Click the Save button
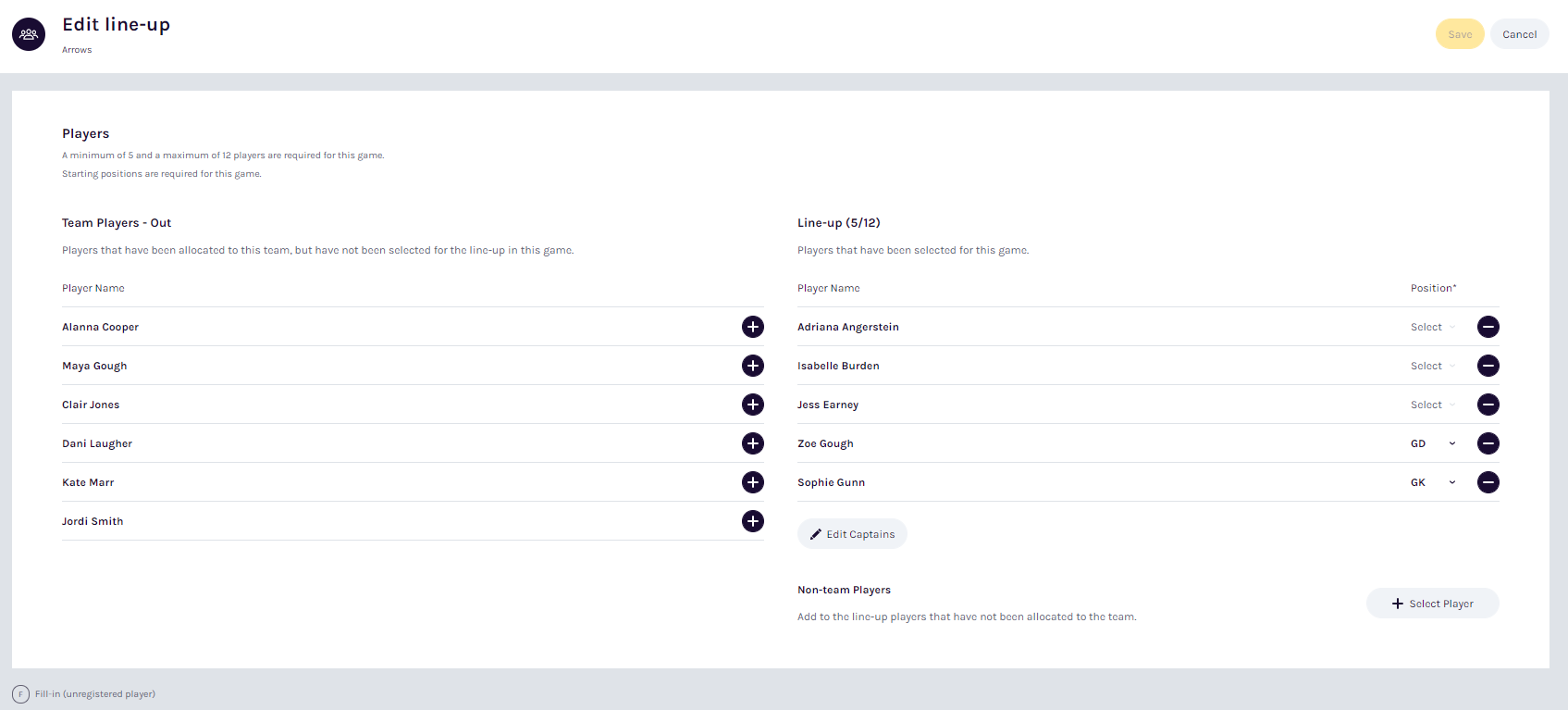1568x710 pixels. tap(1459, 34)
